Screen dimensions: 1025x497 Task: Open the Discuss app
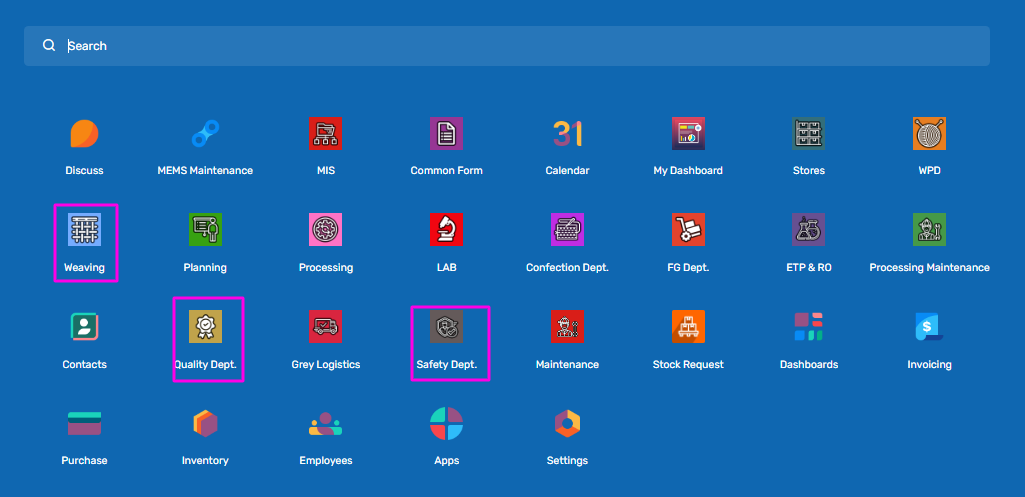pyautogui.click(x=84, y=134)
